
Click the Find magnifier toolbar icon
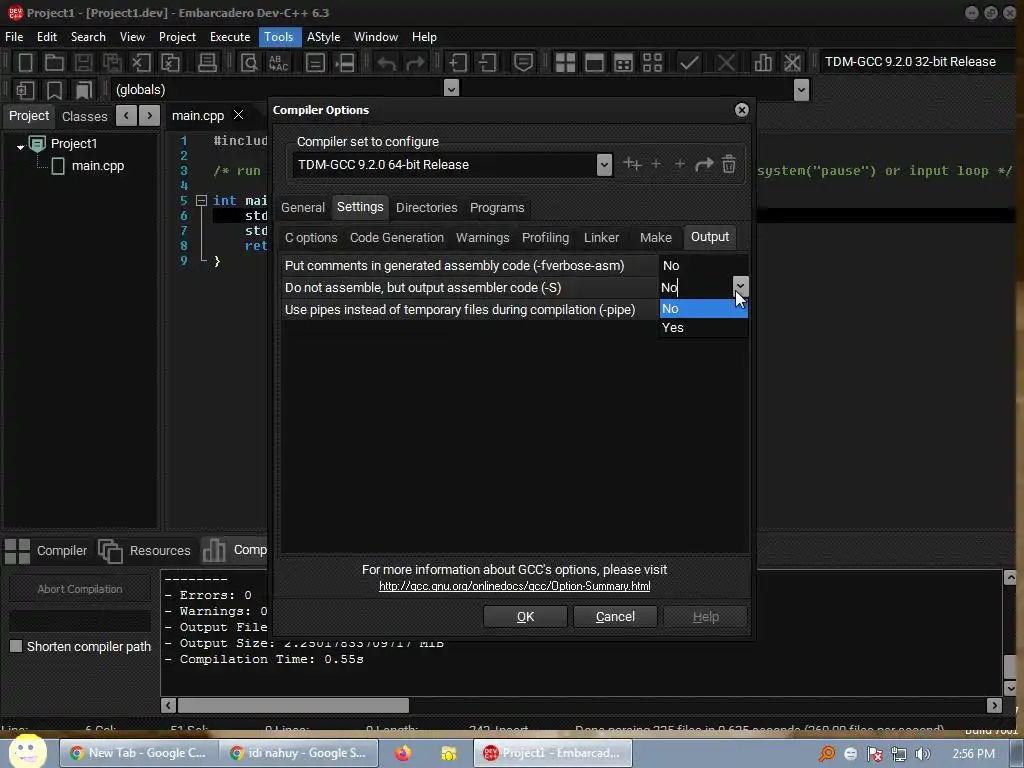click(249, 62)
